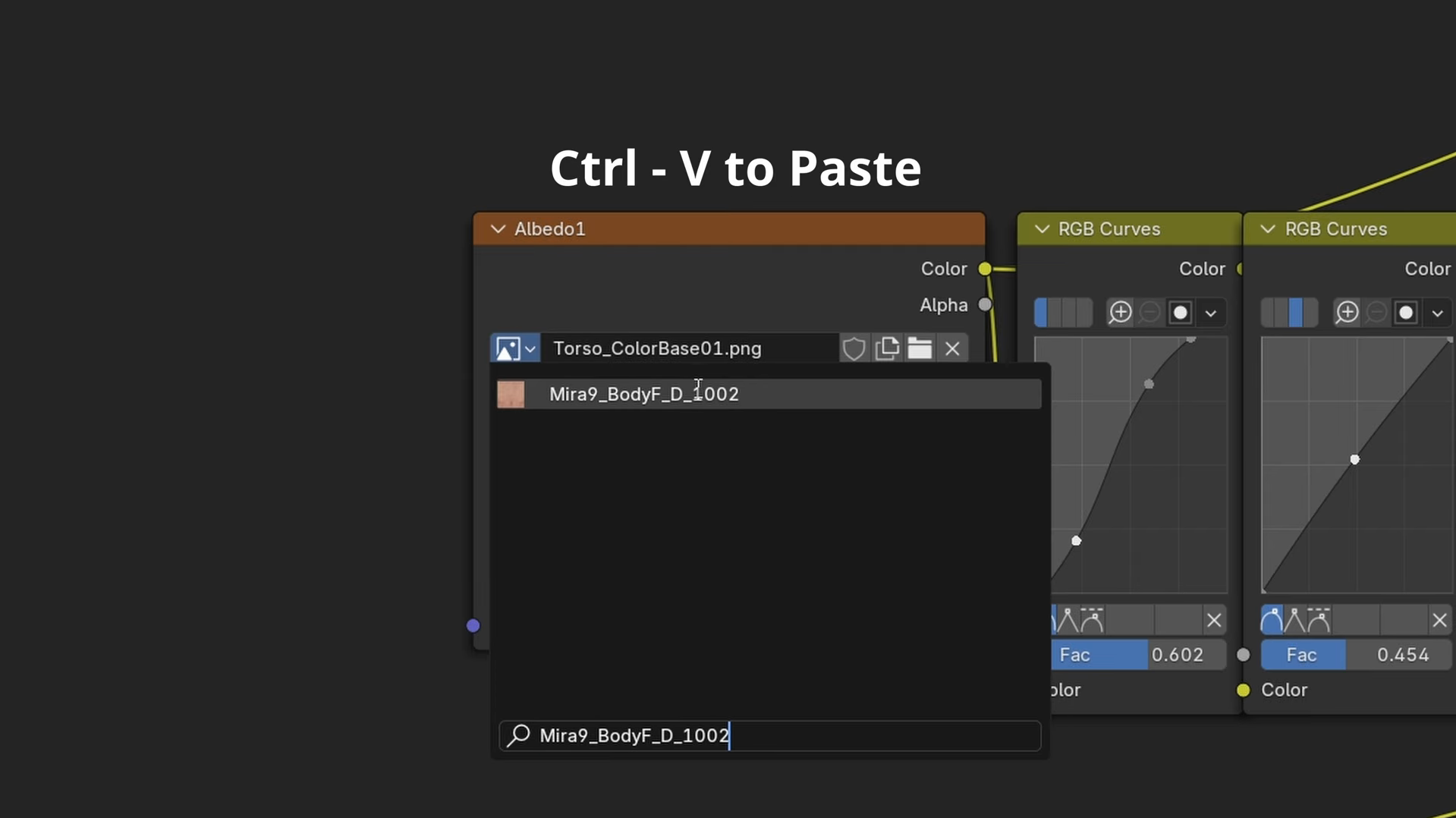Screen dimensions: 1456x818
Task: Click the Mira9_BodyF_D_1002 search field
Action: [x=769, y=735]
